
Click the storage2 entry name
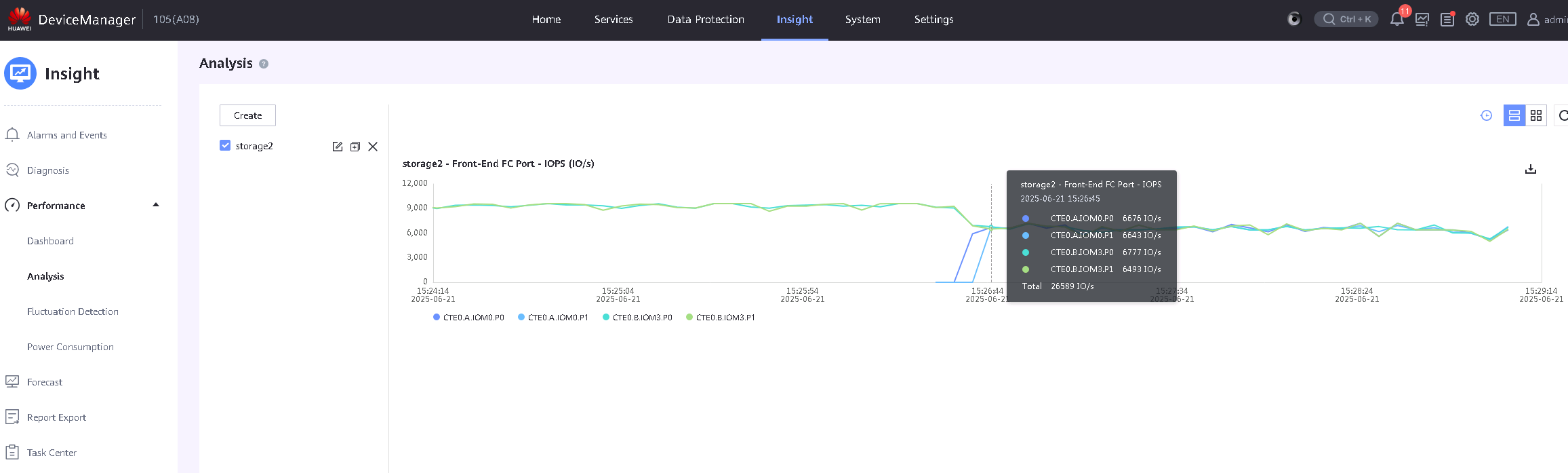[254, 146]
